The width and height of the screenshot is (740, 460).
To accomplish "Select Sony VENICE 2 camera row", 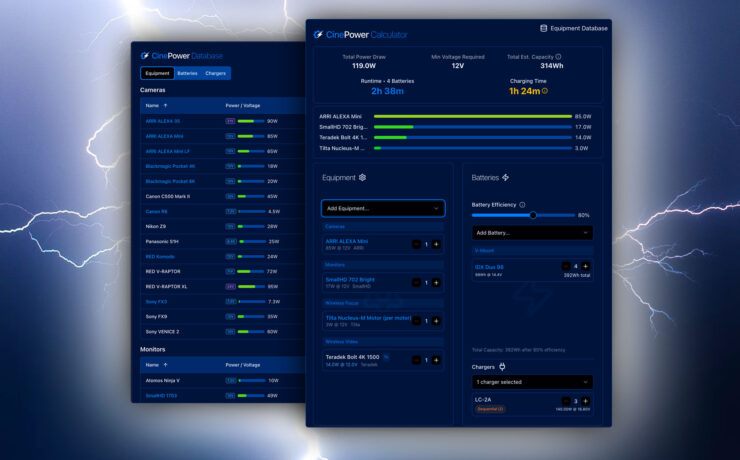I will pyautogui.click(x=222, y=332).
